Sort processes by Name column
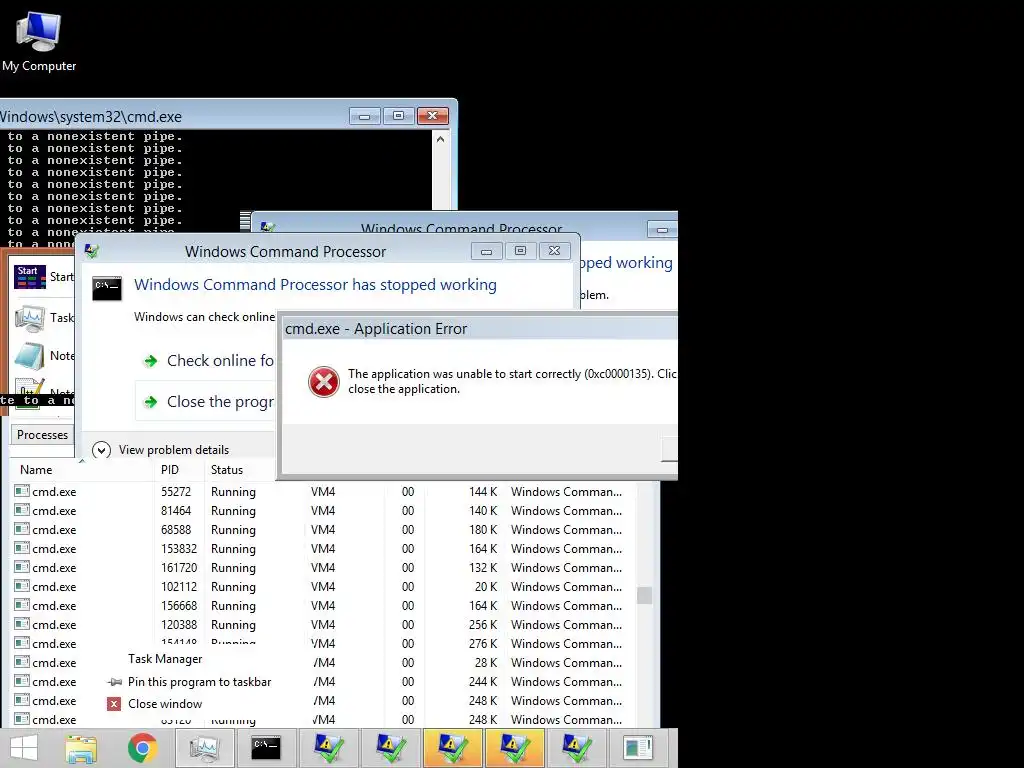Viewport: 1024px width, 768px height. click(x=36, y=470)
